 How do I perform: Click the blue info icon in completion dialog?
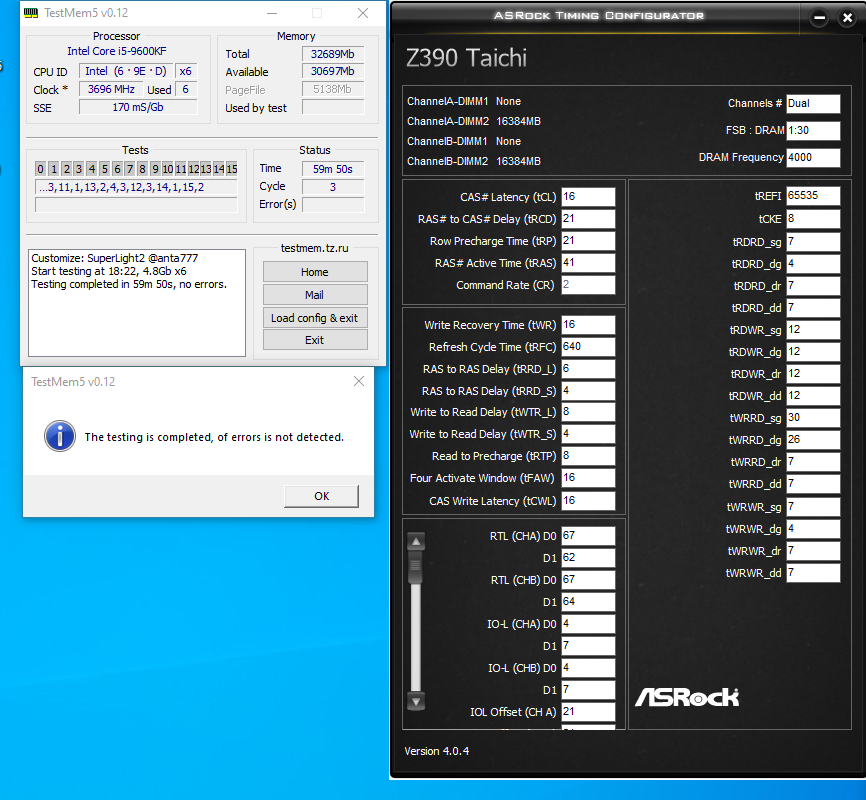[60, 436]
